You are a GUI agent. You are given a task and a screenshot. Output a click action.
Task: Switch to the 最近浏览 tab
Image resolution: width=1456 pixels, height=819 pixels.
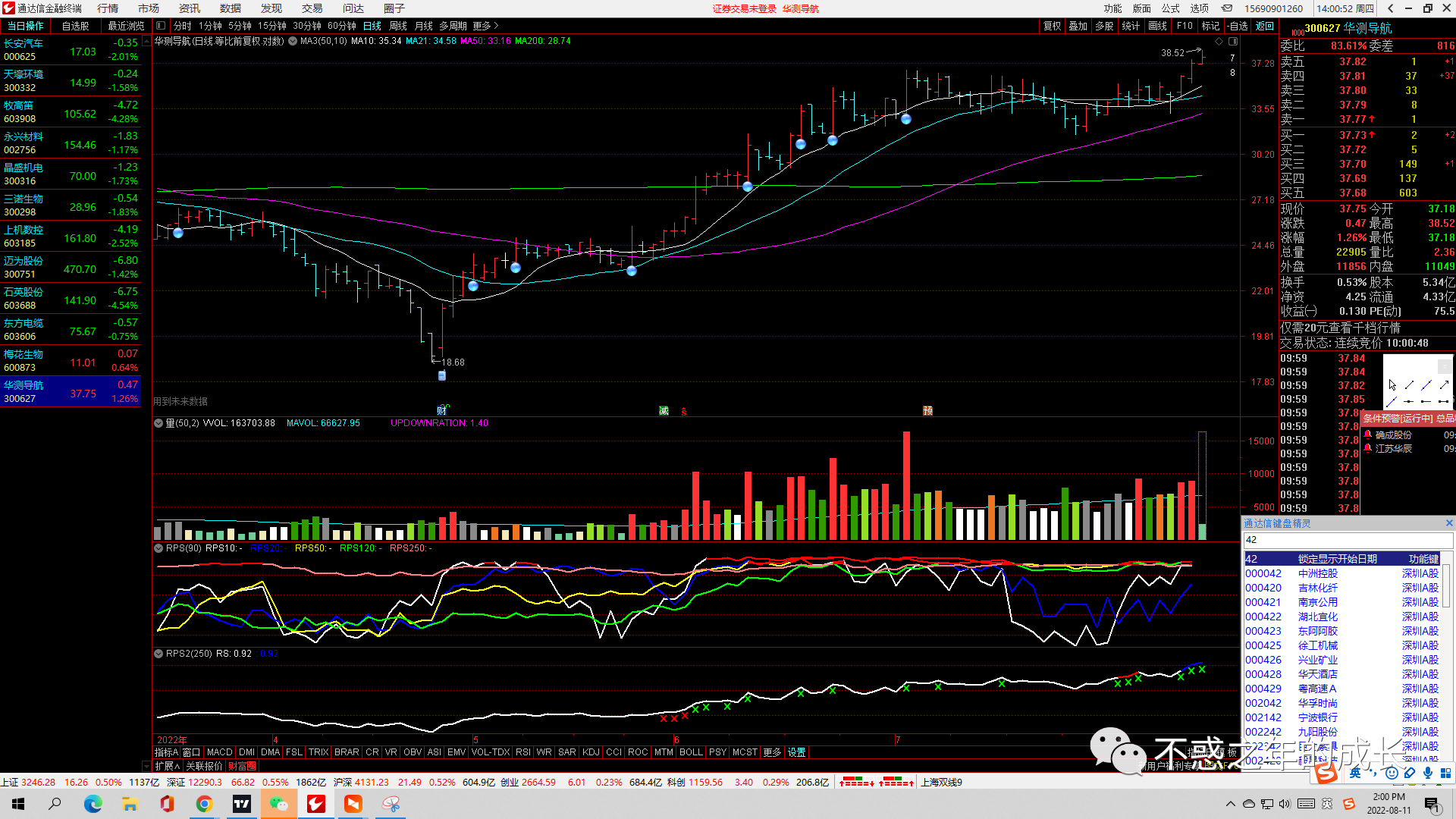click(125, 26)
